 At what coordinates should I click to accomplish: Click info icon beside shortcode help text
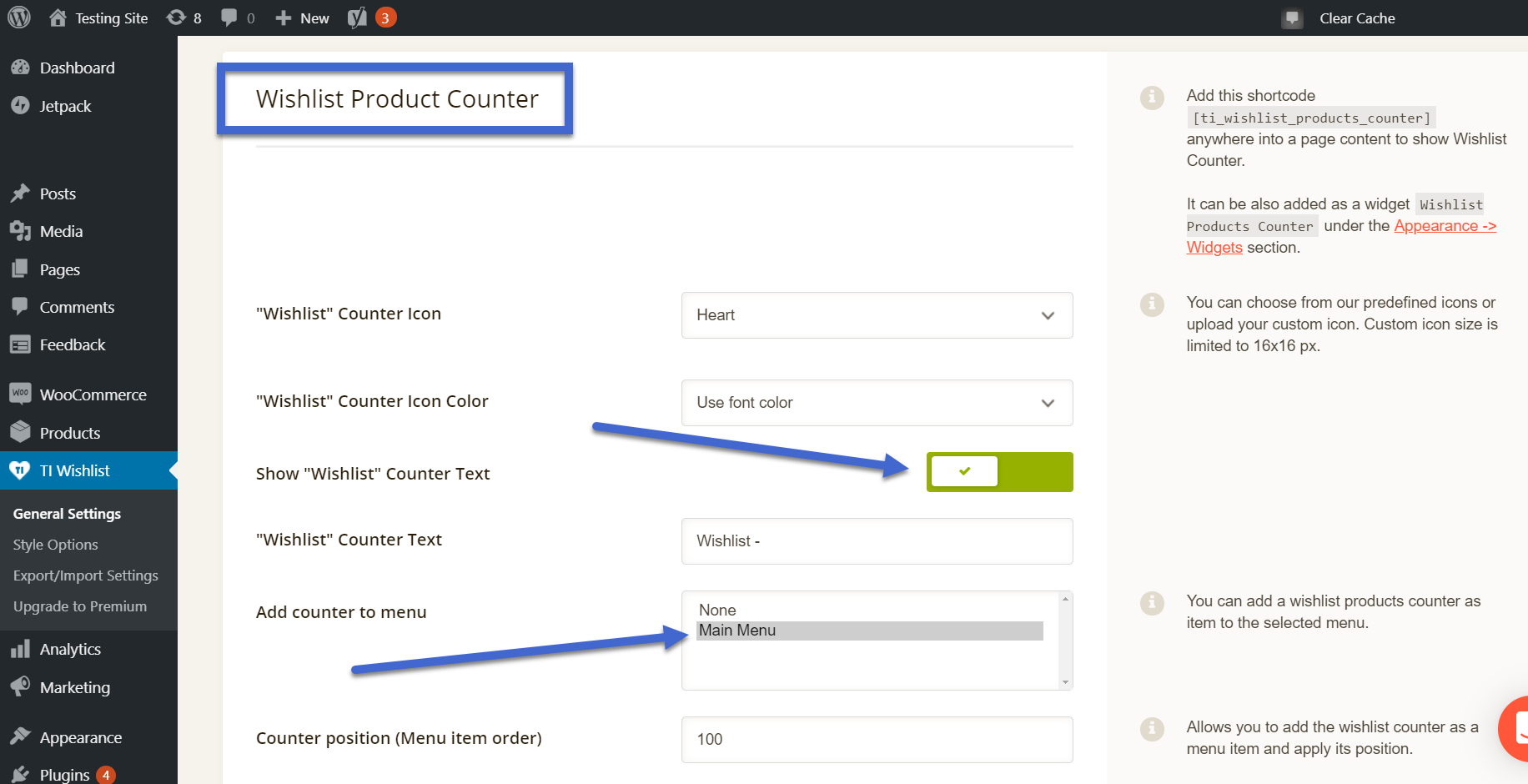(1152, 98)
